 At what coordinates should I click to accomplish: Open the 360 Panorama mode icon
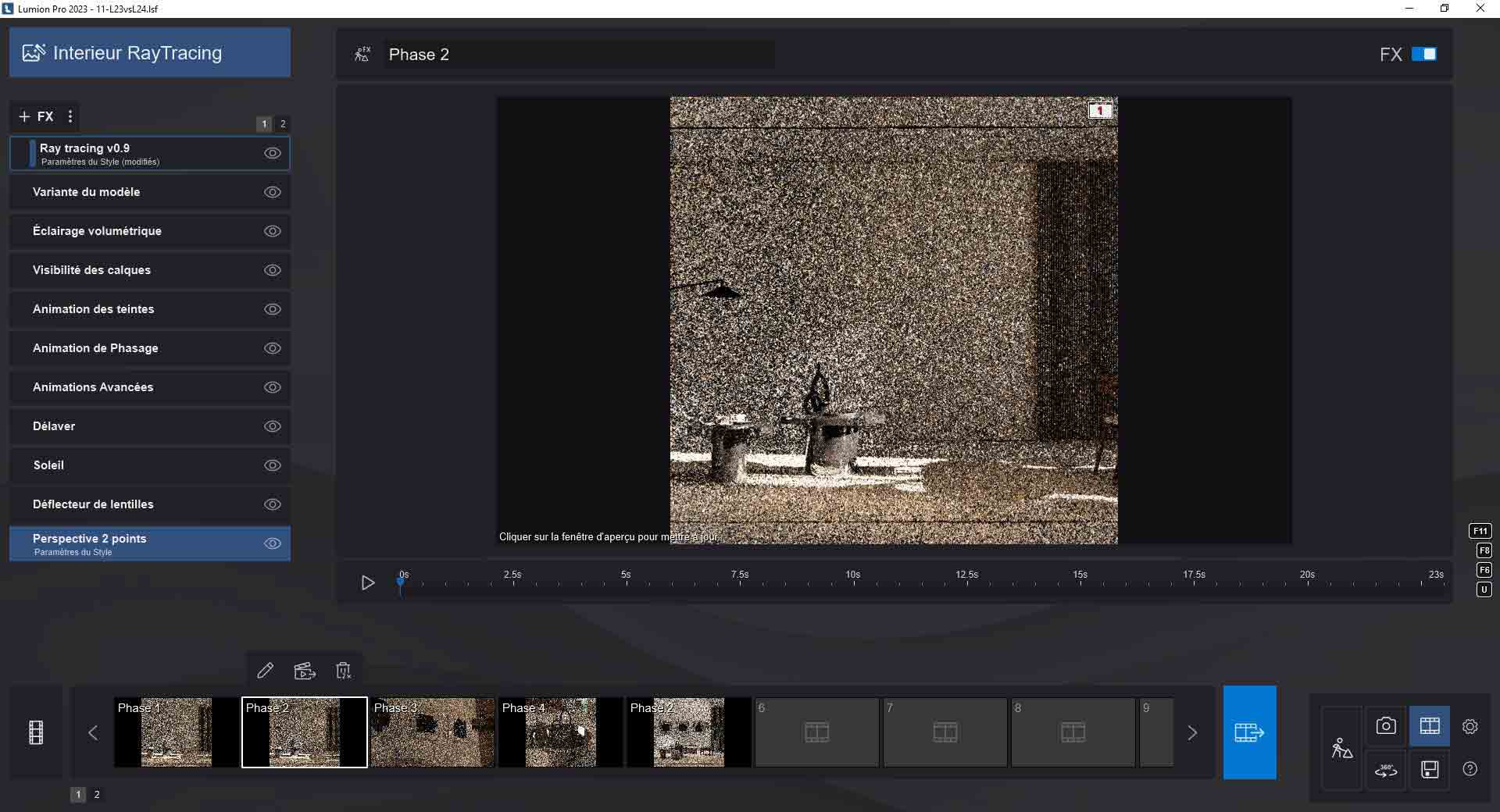click(x=1385, y=770)
